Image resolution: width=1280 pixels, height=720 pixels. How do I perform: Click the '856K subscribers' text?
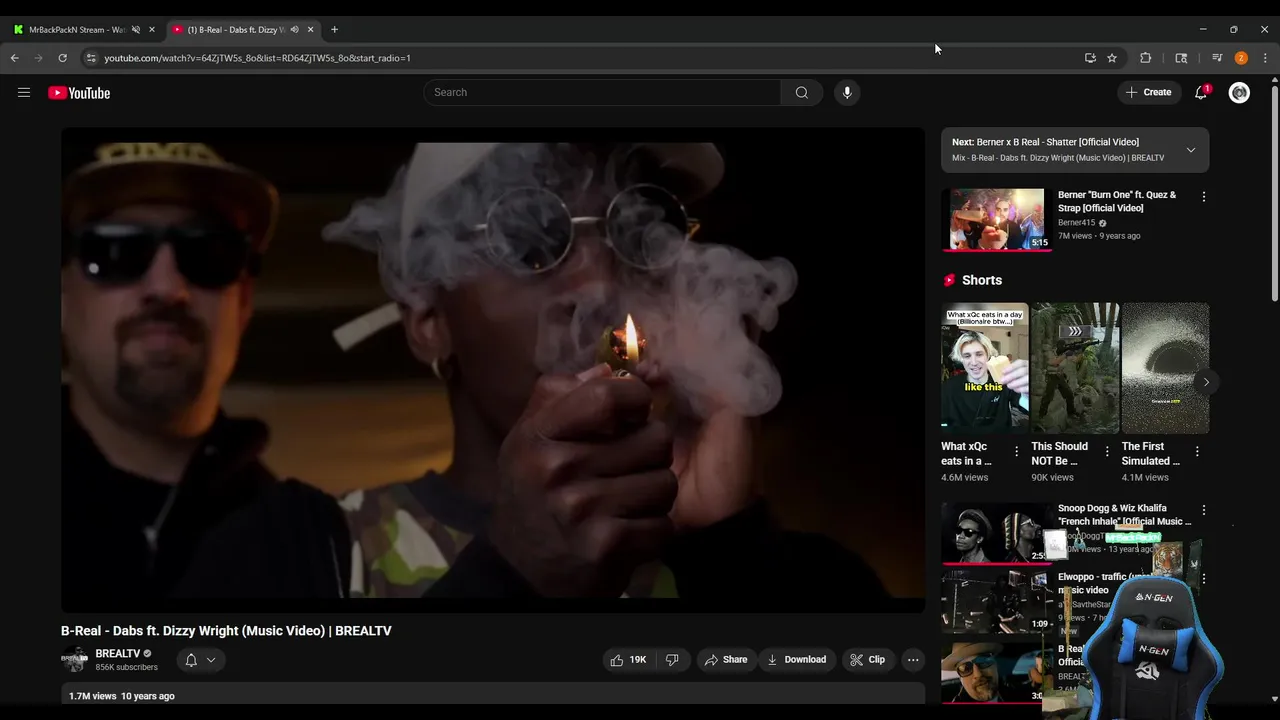126,667
